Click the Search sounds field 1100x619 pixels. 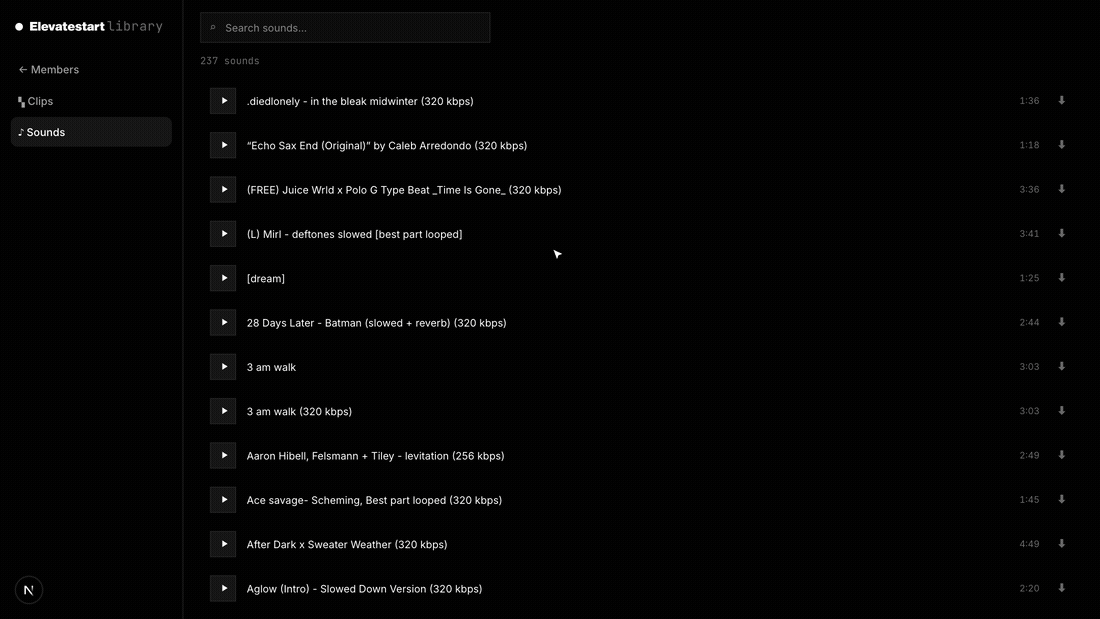pyautogui.click(x=345, y=28)
